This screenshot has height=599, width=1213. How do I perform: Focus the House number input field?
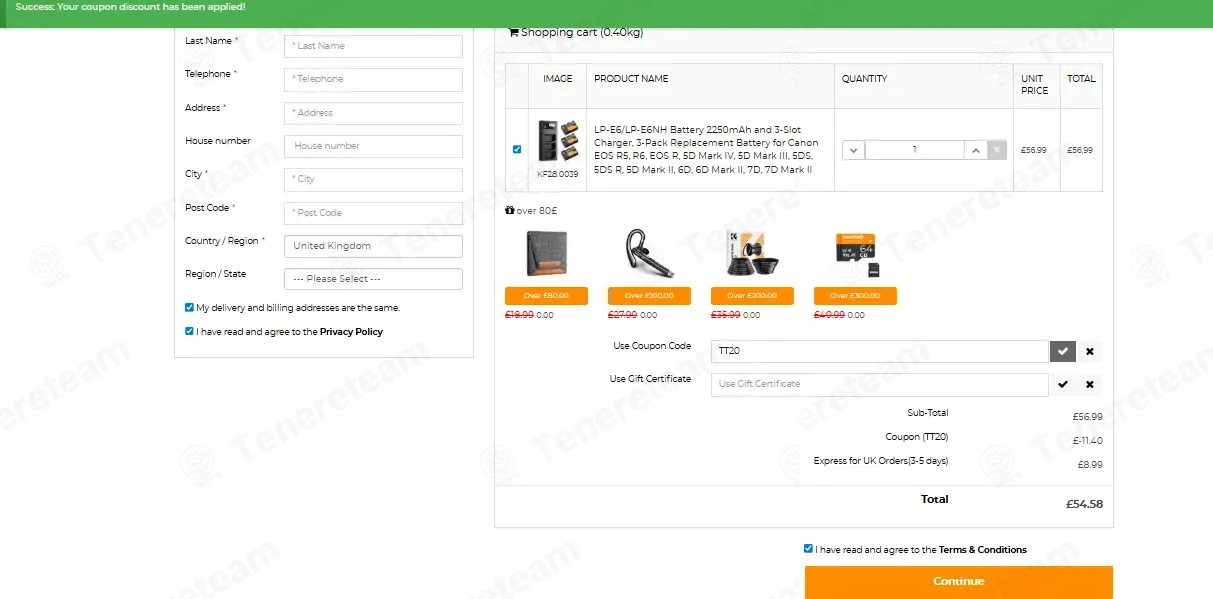tap(373, 146)
